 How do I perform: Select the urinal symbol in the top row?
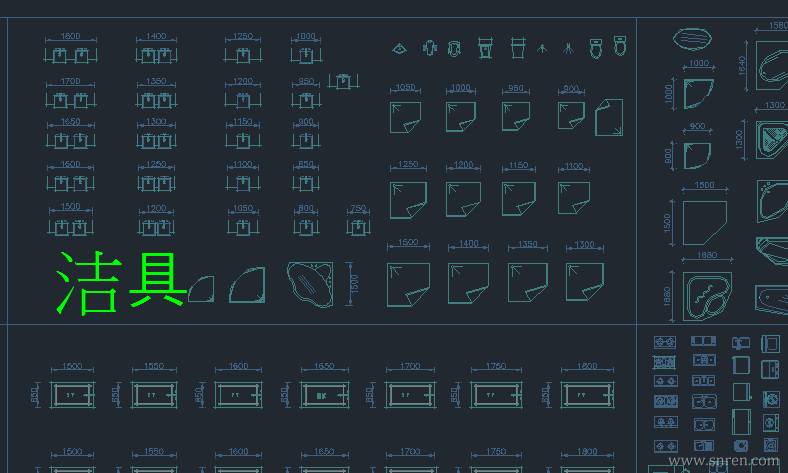430,48
